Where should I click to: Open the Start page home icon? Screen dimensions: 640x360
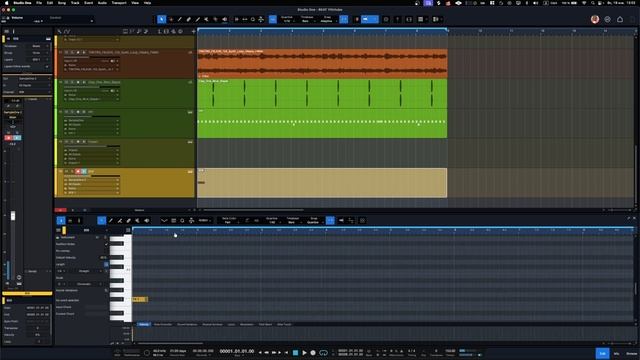[620, 19]
